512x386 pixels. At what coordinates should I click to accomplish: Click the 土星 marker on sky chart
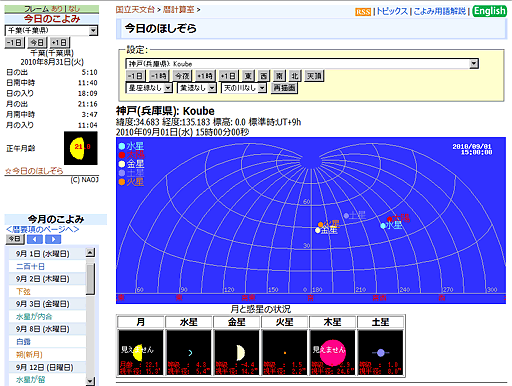coord(346,216)
